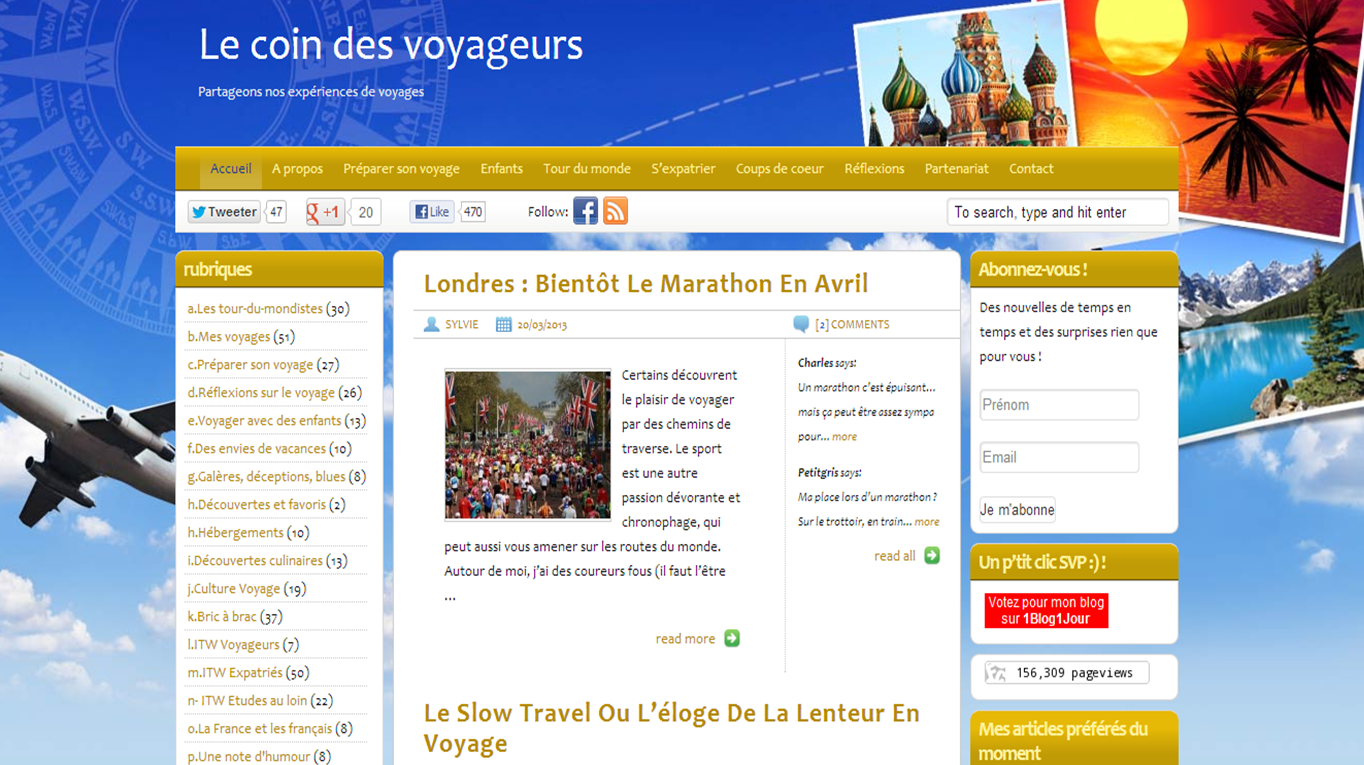1364x765 pixels.
Task: Open the Coups de coeur menu item
Action: [x=780, y=169]
